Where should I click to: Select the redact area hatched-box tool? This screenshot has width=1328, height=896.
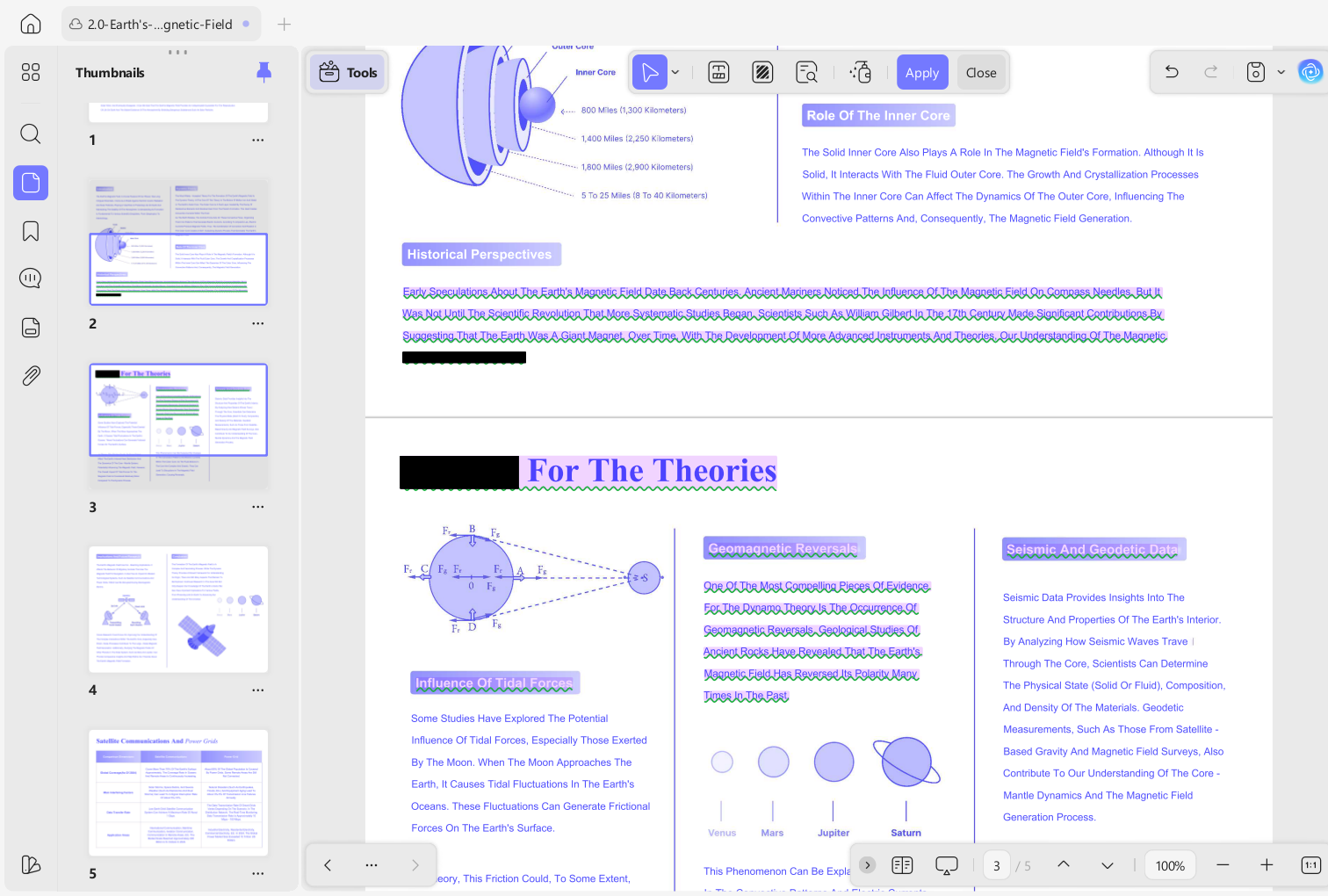click(x=762, y=72)
